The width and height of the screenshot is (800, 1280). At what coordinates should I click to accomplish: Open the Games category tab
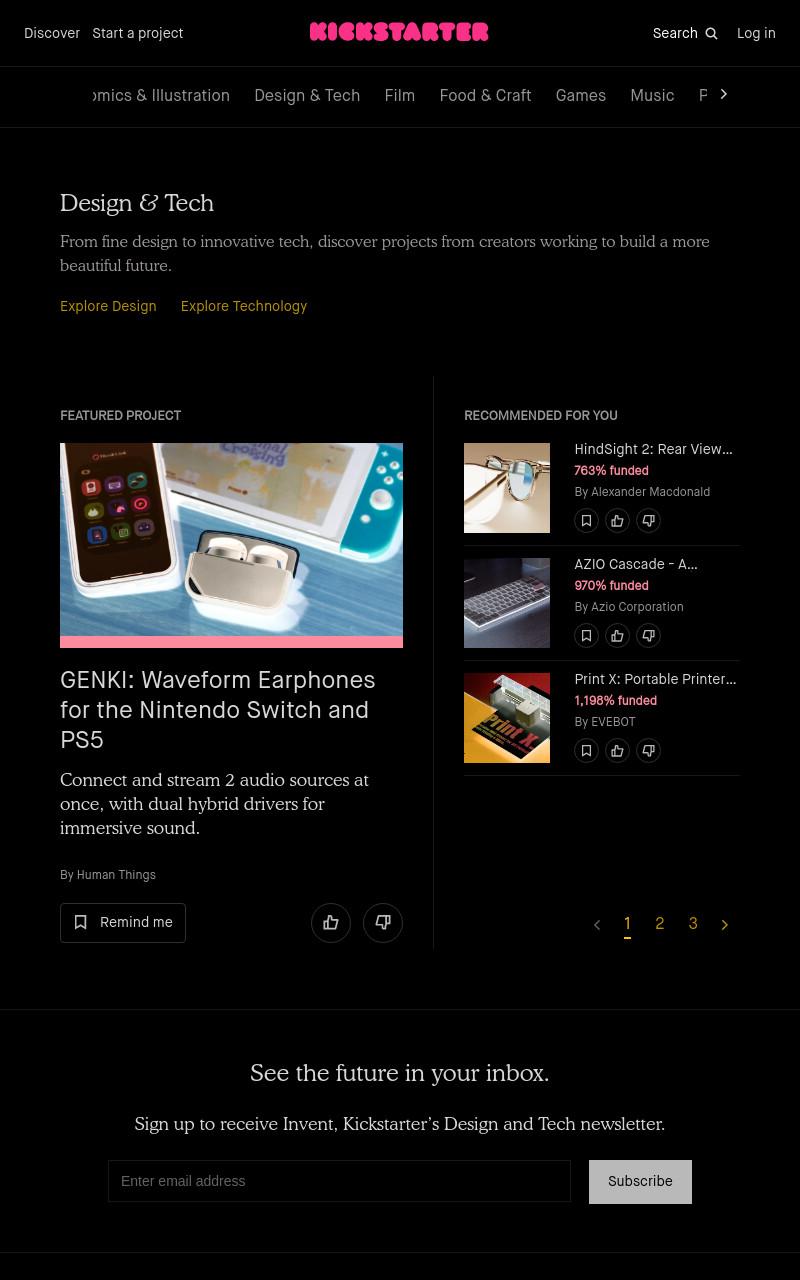click(581, 96)
